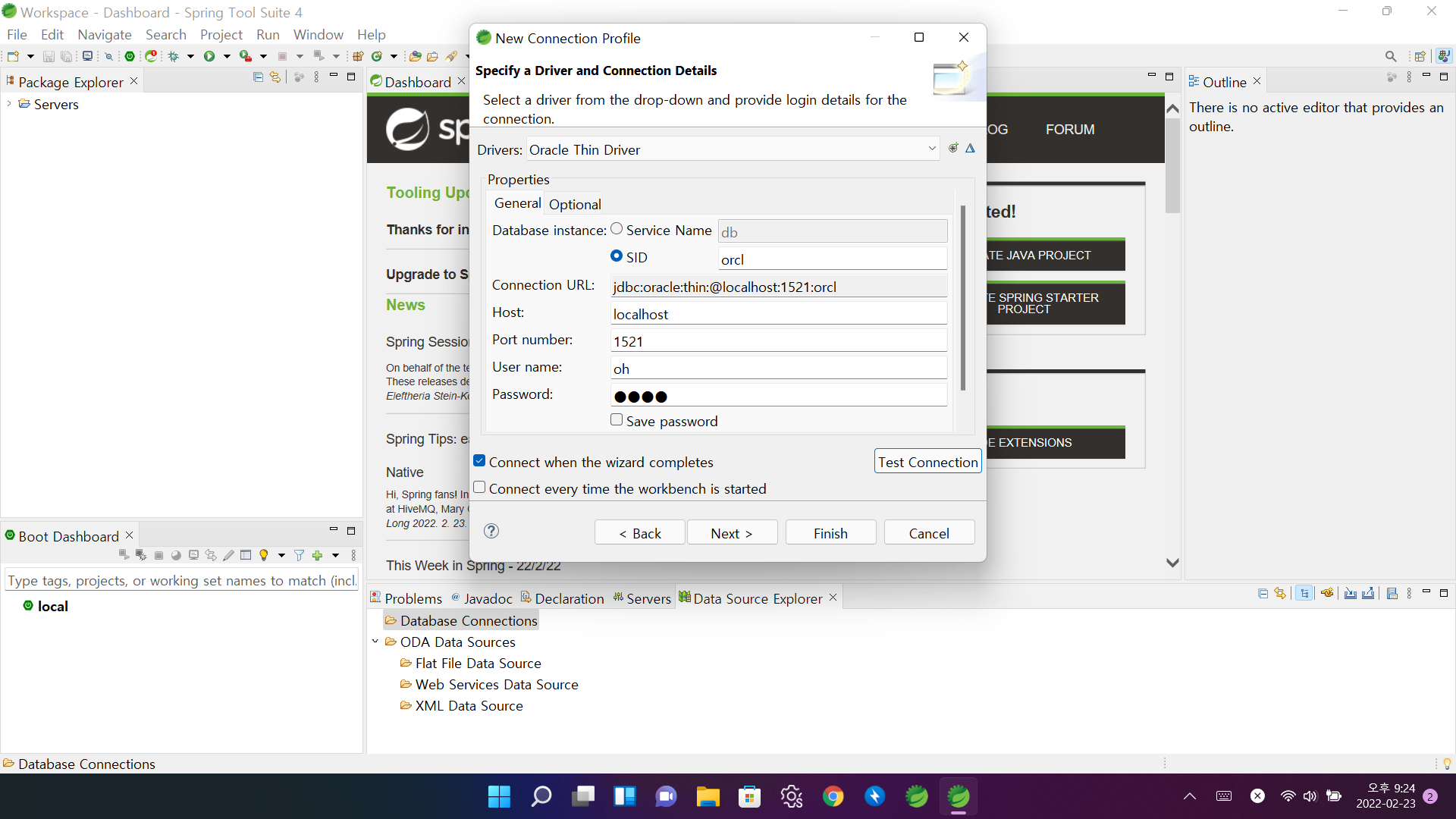This screenshot has width=1456, height=819.
Task: Open Spring Tool Suite from the Windows taskbar
Action: (958, 796)
